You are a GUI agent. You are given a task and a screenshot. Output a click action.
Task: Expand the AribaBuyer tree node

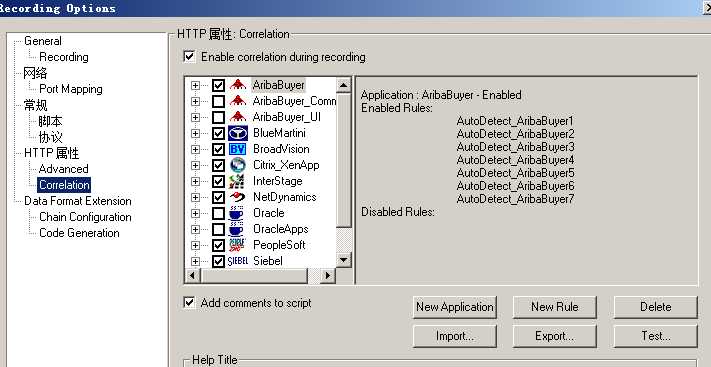[195, 85]
